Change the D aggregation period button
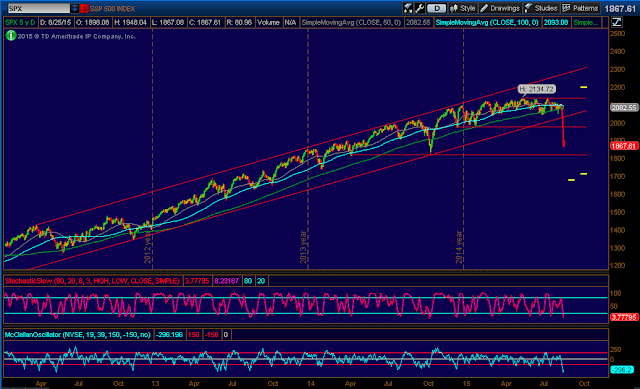 437,8
